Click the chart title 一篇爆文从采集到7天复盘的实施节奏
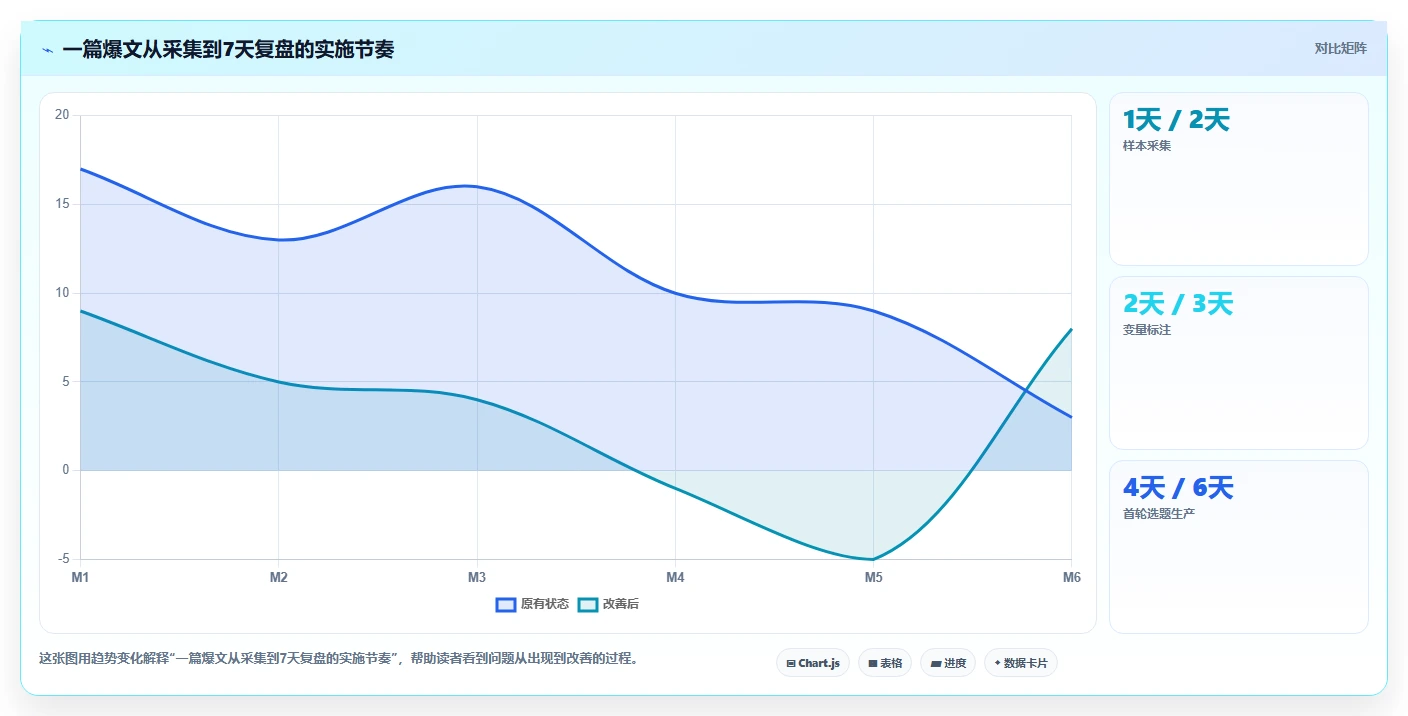1408x716 pixels. (228, 49)
